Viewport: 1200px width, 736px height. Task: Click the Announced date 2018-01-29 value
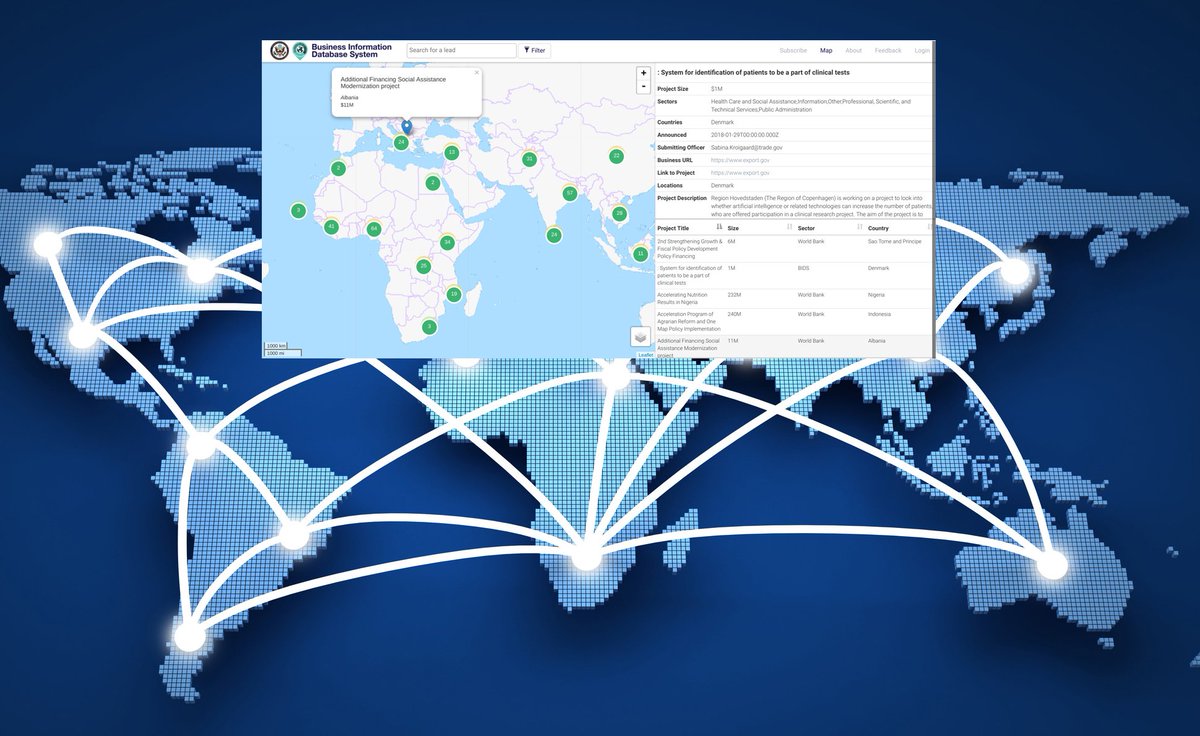pyautogui.click(x=747, y=134)
